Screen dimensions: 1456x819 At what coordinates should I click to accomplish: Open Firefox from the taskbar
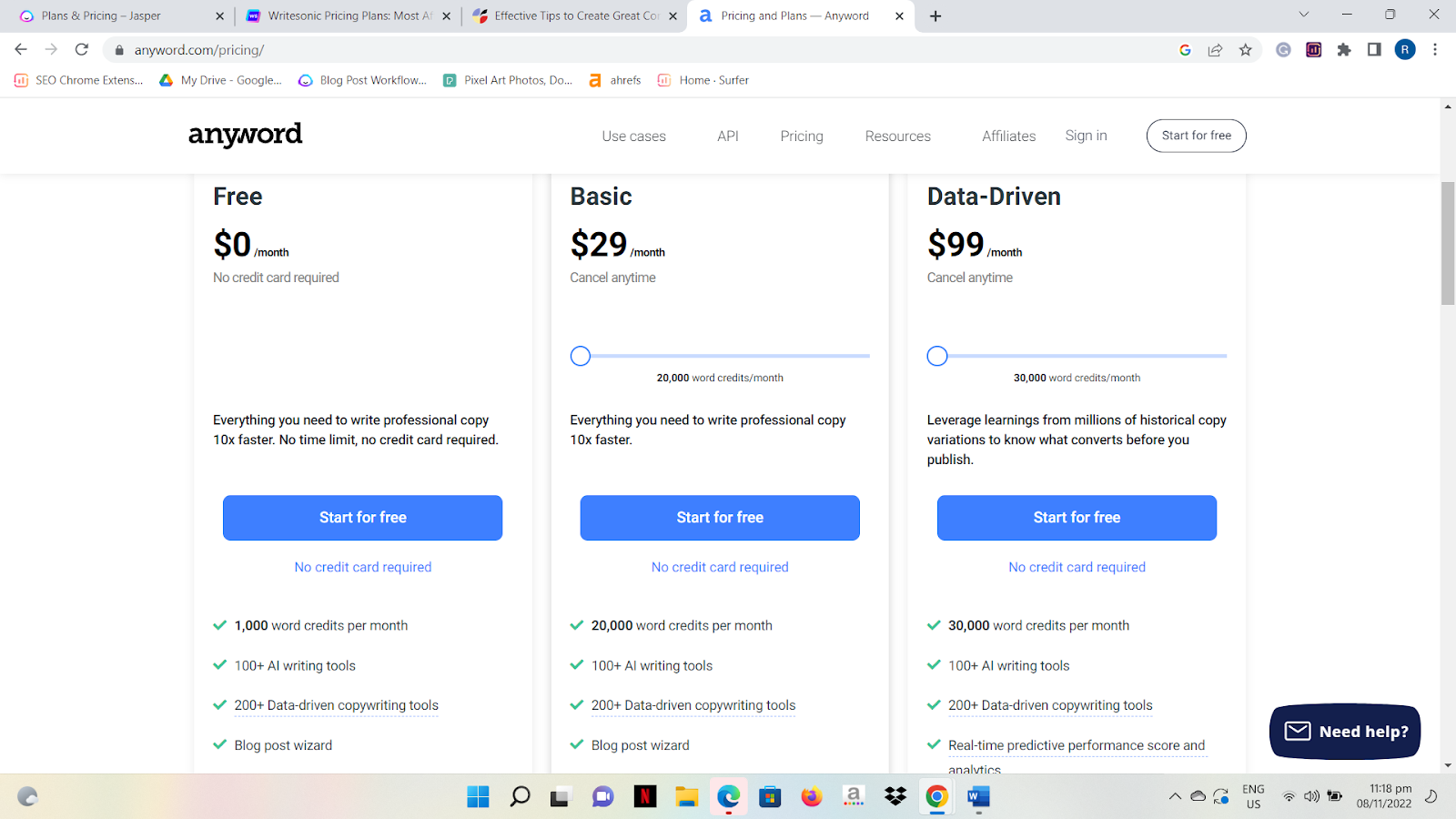click(812, 797)
